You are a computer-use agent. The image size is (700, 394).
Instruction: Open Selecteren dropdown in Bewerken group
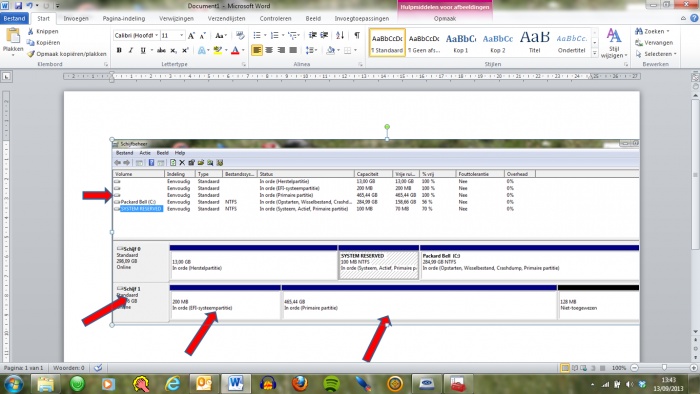click(x=656, y=54)
